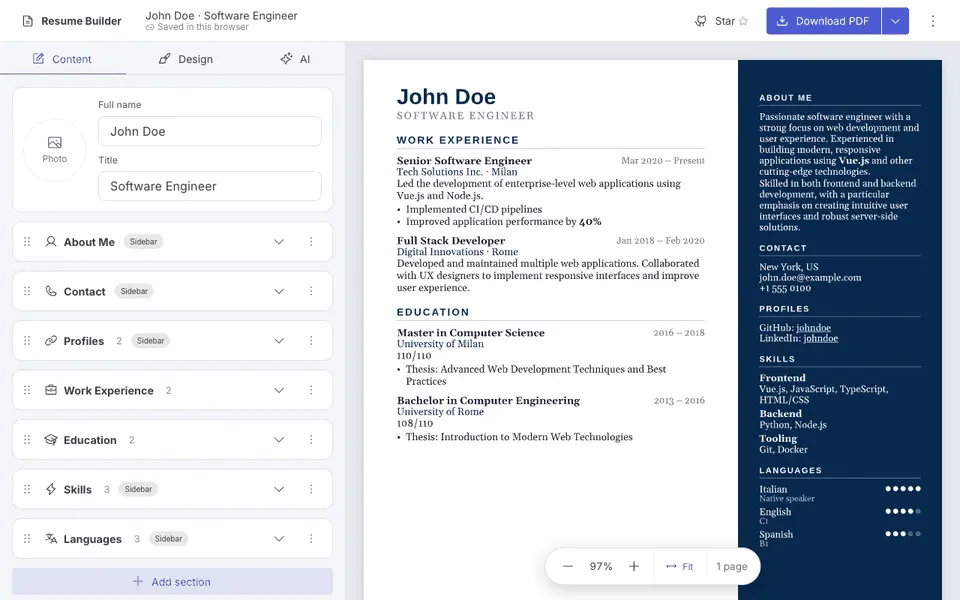Zoom in with the plus button
The width and height of the screenshot is (960, 600).
(634, 566)
